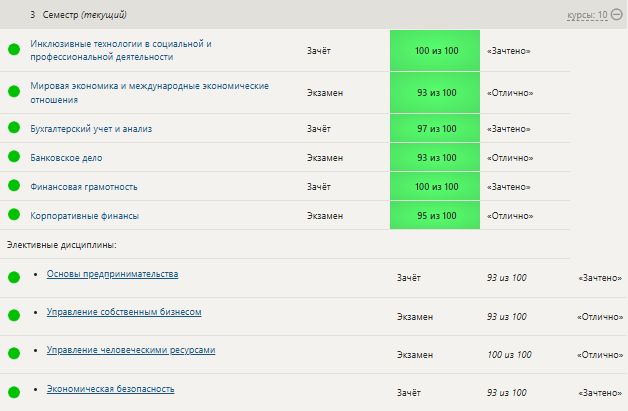Click «Зачтено» result for Бухгалтерский учет

[x=509, y=129]
